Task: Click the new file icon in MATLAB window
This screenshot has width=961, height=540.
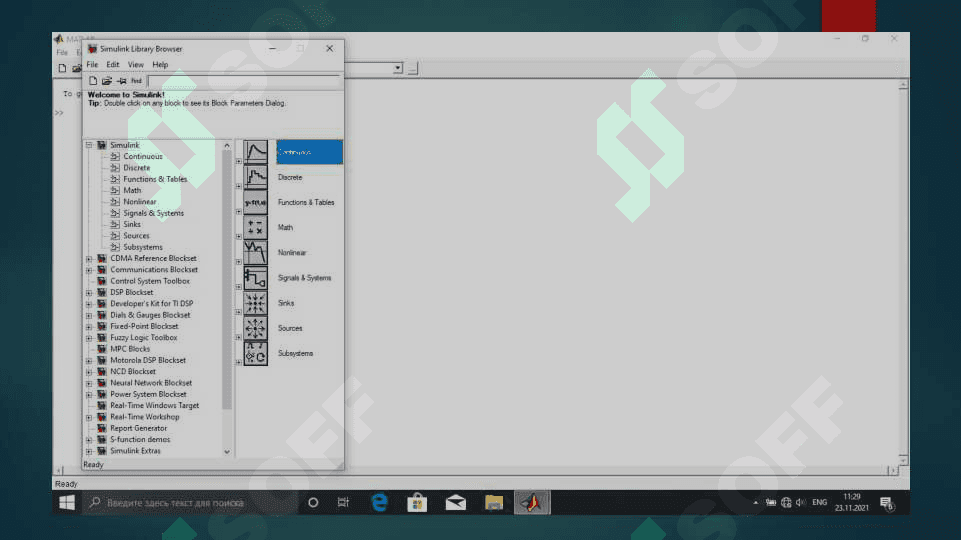Action: pyautogui.click(x=63, y=68)
